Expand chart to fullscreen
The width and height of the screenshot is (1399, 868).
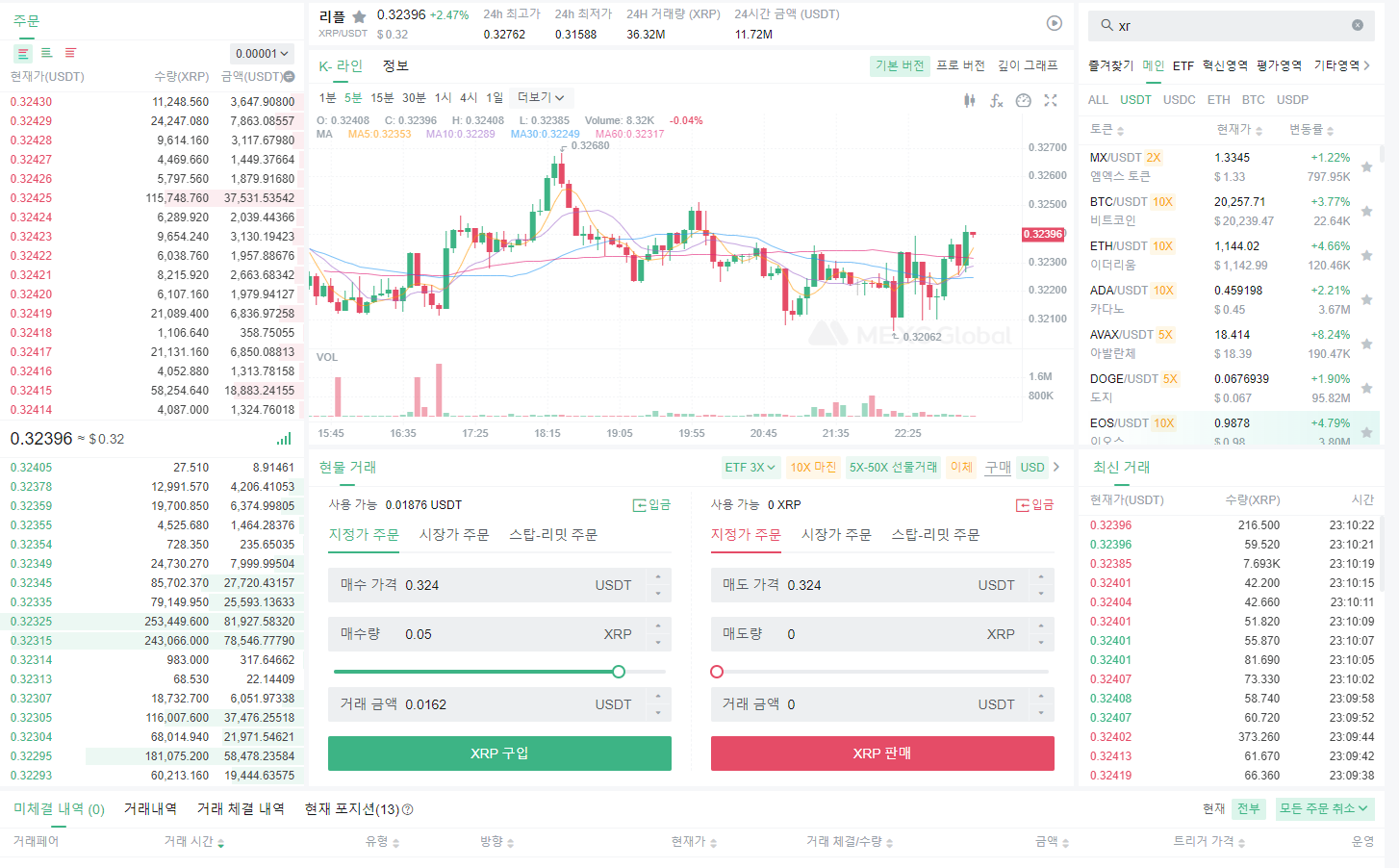[x=1051, y=100]
